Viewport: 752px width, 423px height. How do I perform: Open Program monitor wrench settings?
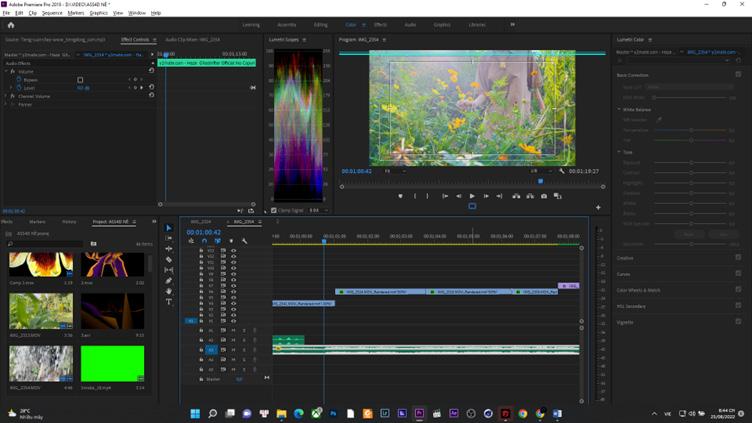pos(562,171)
